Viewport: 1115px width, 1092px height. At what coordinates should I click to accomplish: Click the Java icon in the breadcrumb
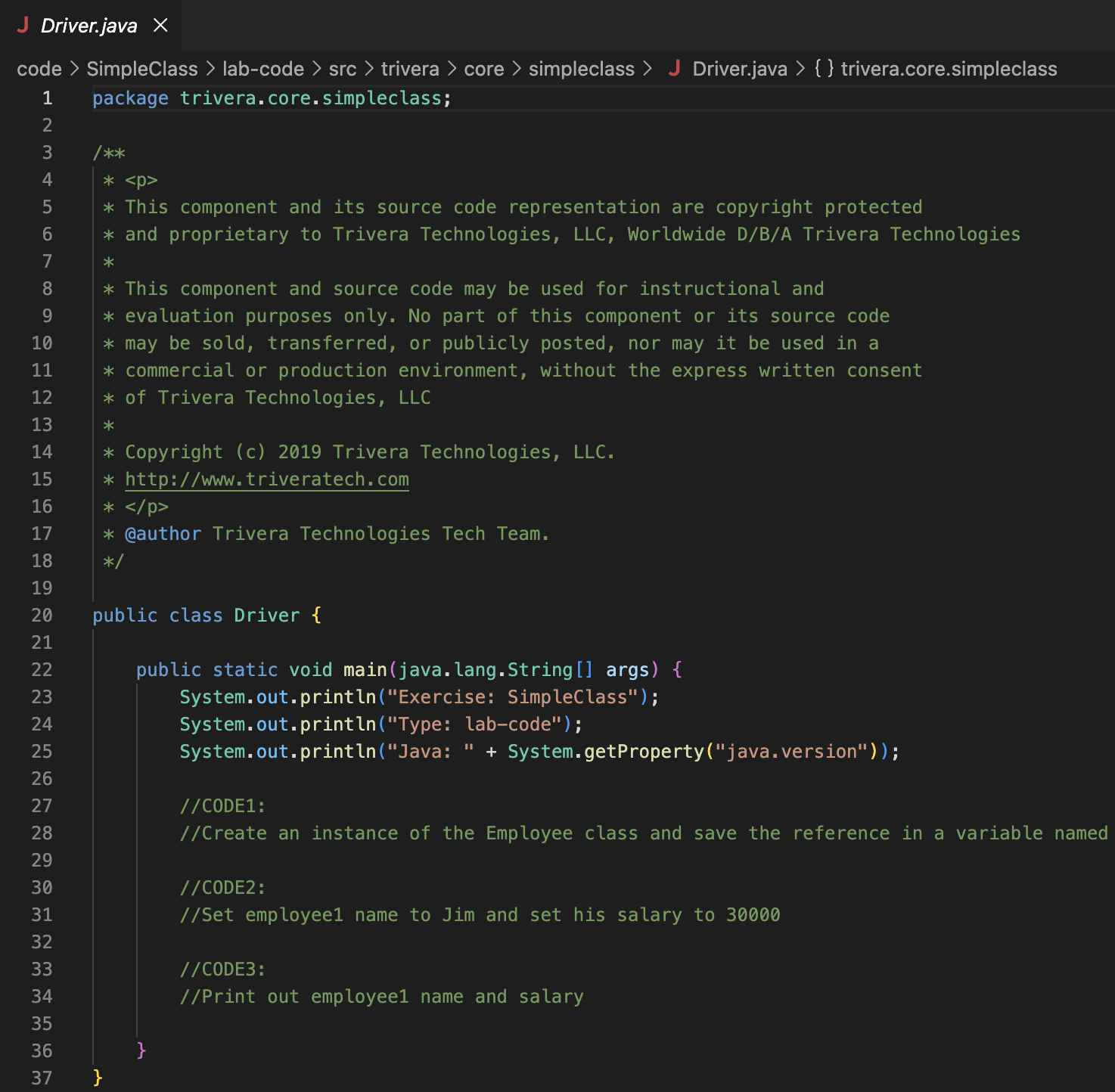pos(675,69)
